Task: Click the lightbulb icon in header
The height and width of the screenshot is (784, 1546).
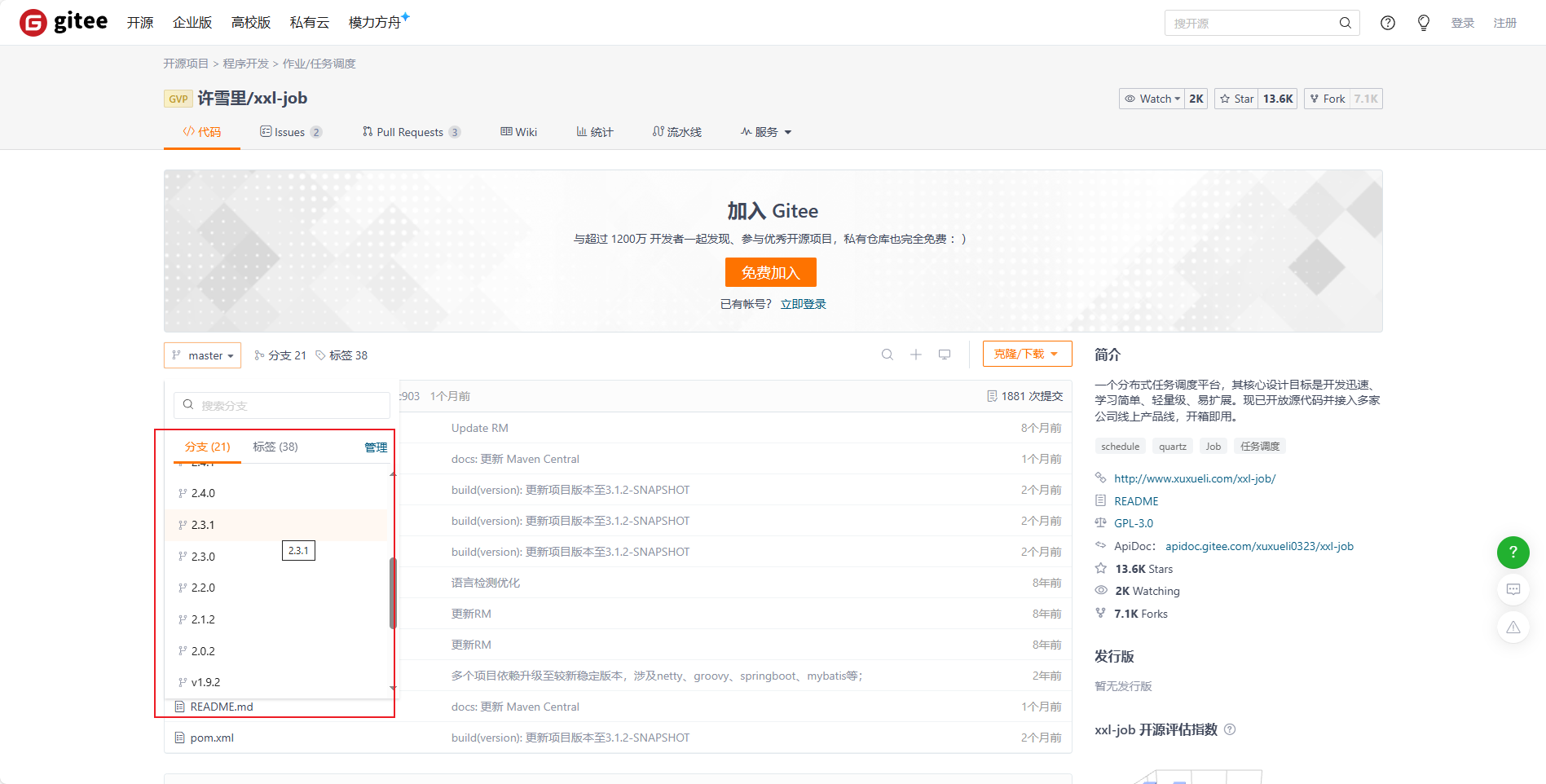Action: [x=1424, y=23]
